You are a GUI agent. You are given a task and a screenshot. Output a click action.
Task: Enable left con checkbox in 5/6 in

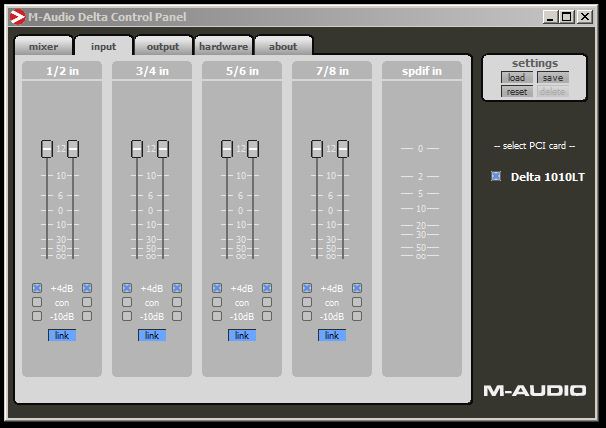tap(217, 302)
